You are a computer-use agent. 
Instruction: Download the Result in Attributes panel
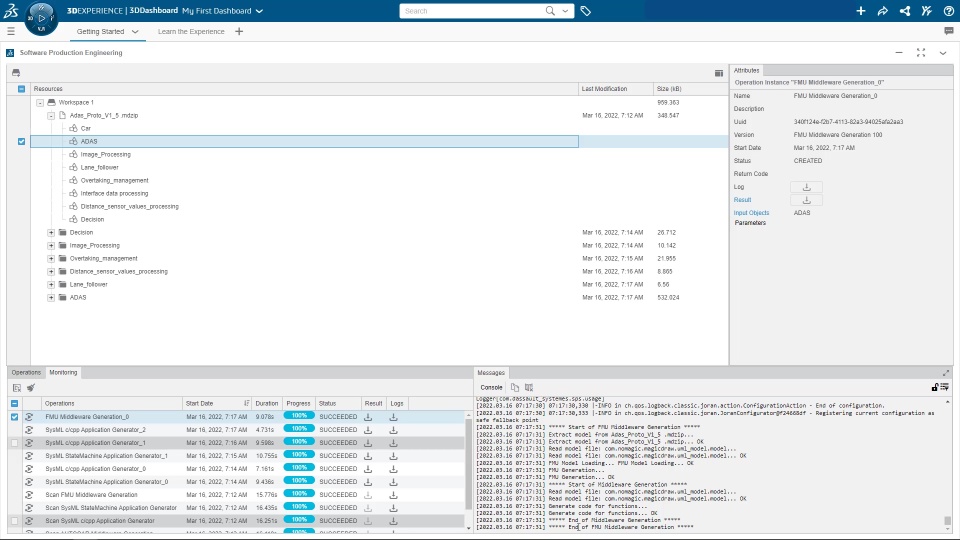click(806, 200)
